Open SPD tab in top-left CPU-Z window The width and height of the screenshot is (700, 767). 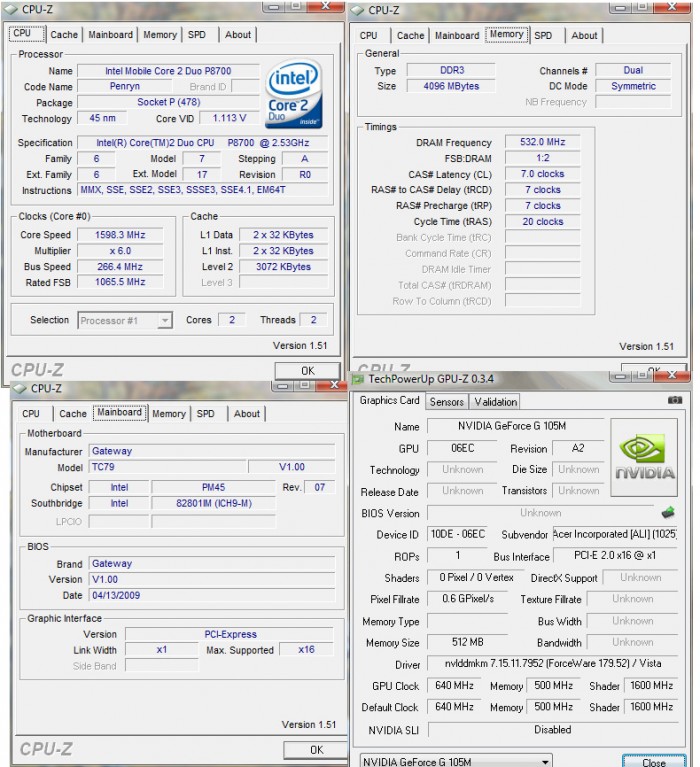point(197,35)
